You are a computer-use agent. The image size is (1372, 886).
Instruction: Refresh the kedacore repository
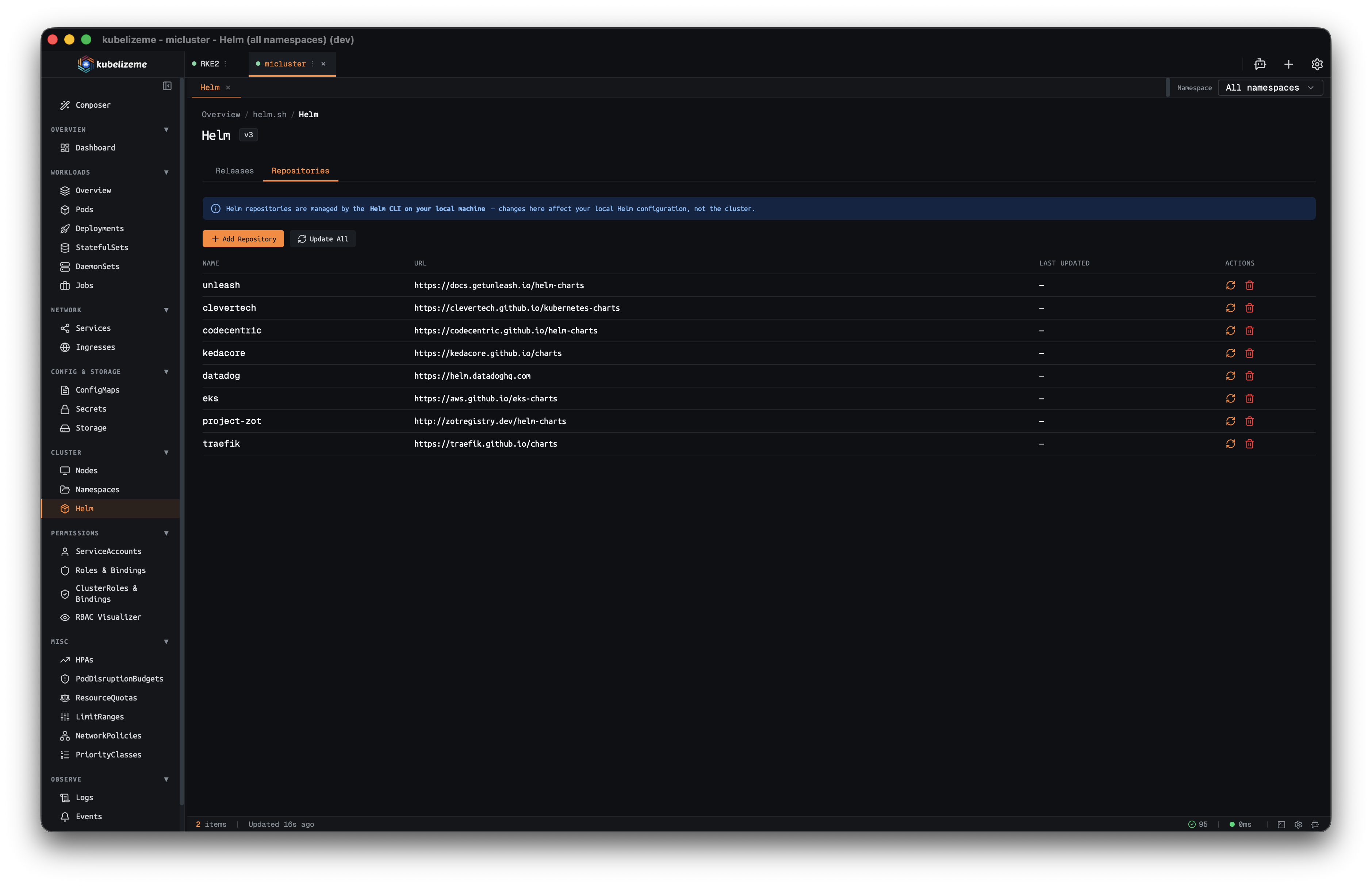pyautogui.click(x=1230, y=353)
